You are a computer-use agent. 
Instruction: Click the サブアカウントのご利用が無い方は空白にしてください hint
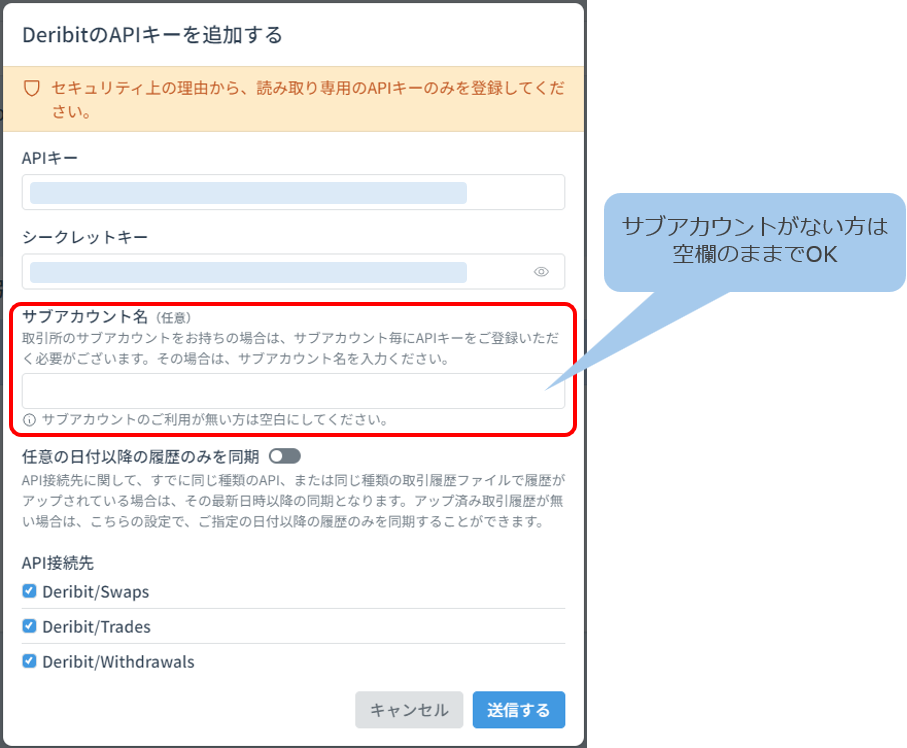[x=215, y=419]
